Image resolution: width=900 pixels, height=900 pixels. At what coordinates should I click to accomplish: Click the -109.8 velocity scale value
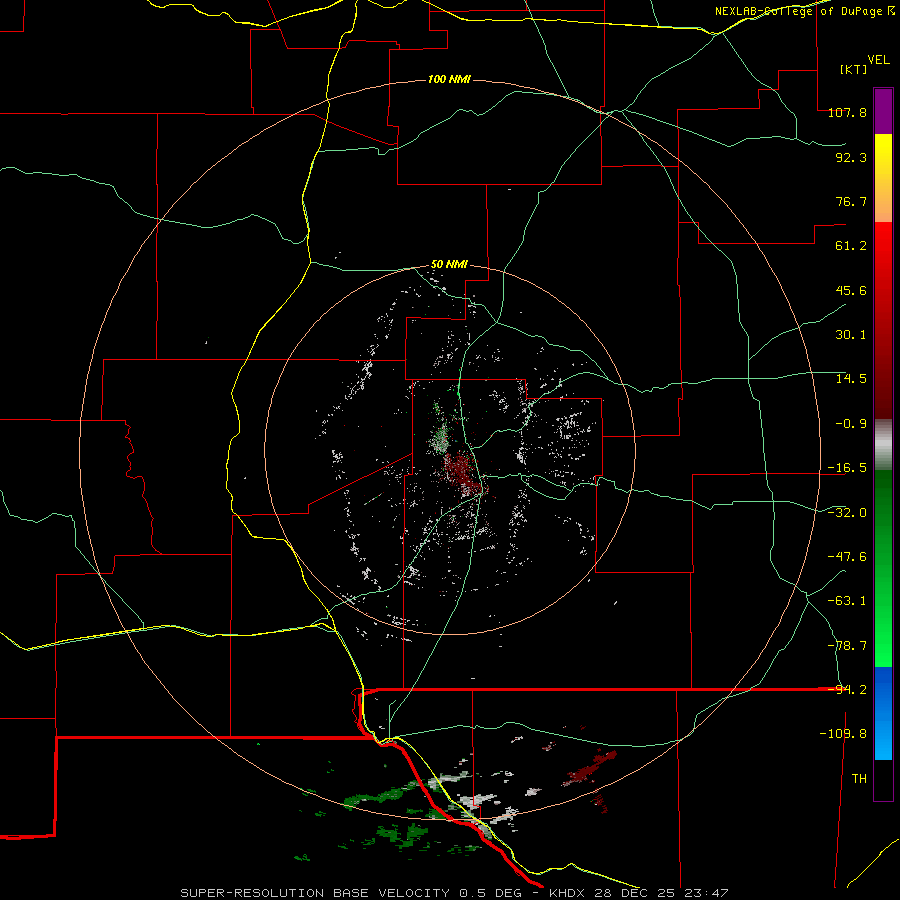(843, 734)
